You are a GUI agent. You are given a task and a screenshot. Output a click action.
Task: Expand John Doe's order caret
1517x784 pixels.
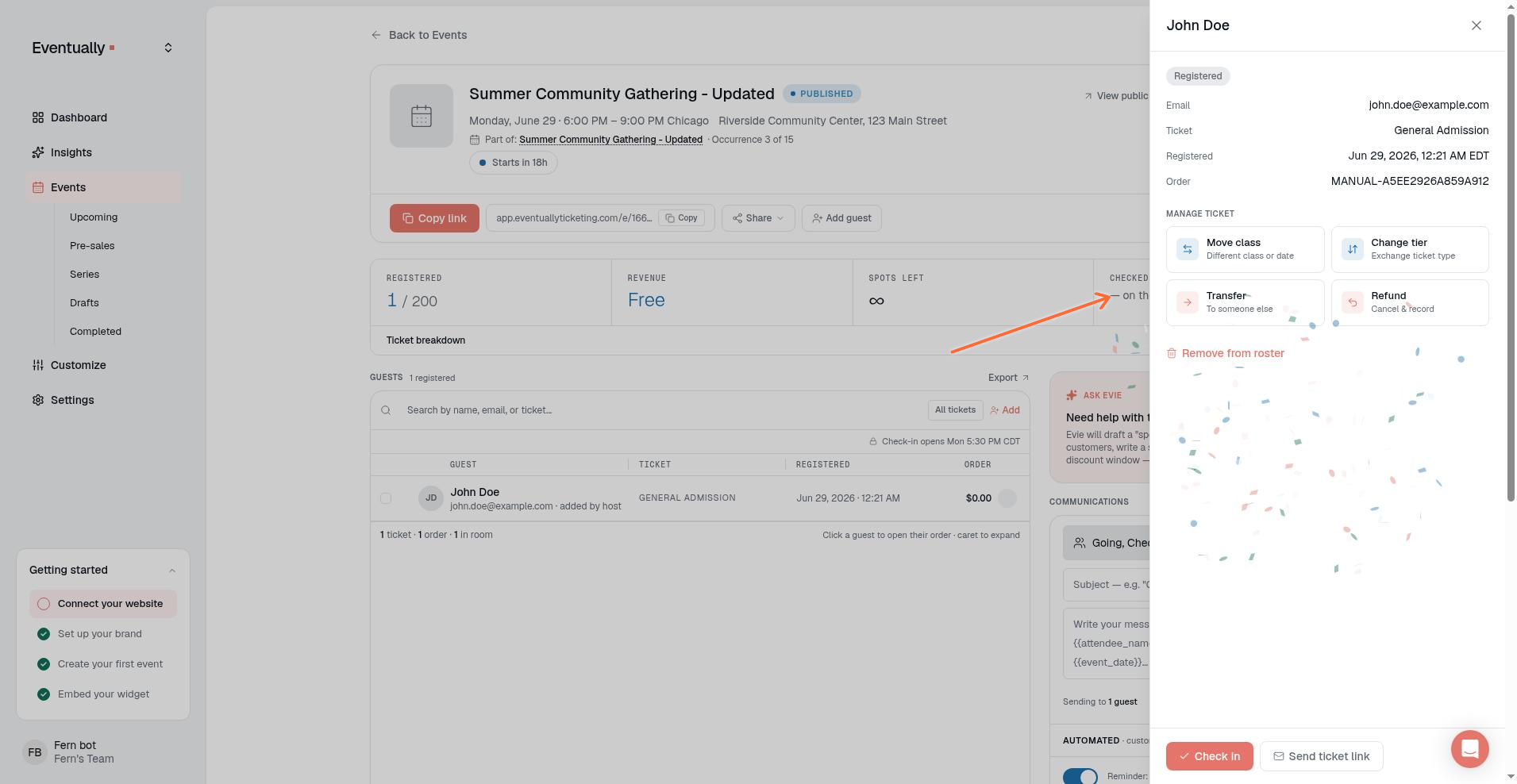[x=1007, y=498]
